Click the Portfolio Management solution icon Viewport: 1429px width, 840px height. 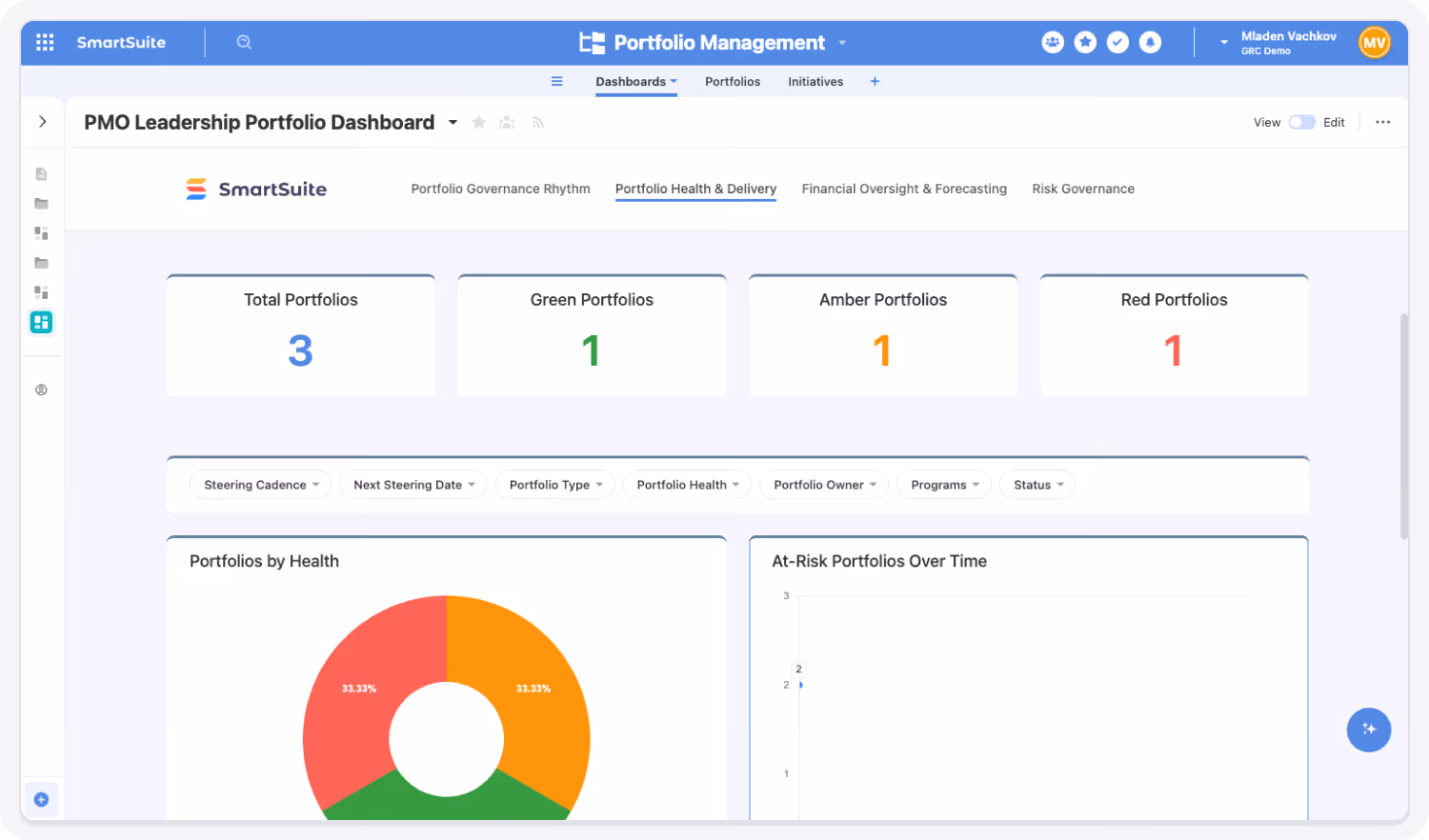click(x=592, y=42)
